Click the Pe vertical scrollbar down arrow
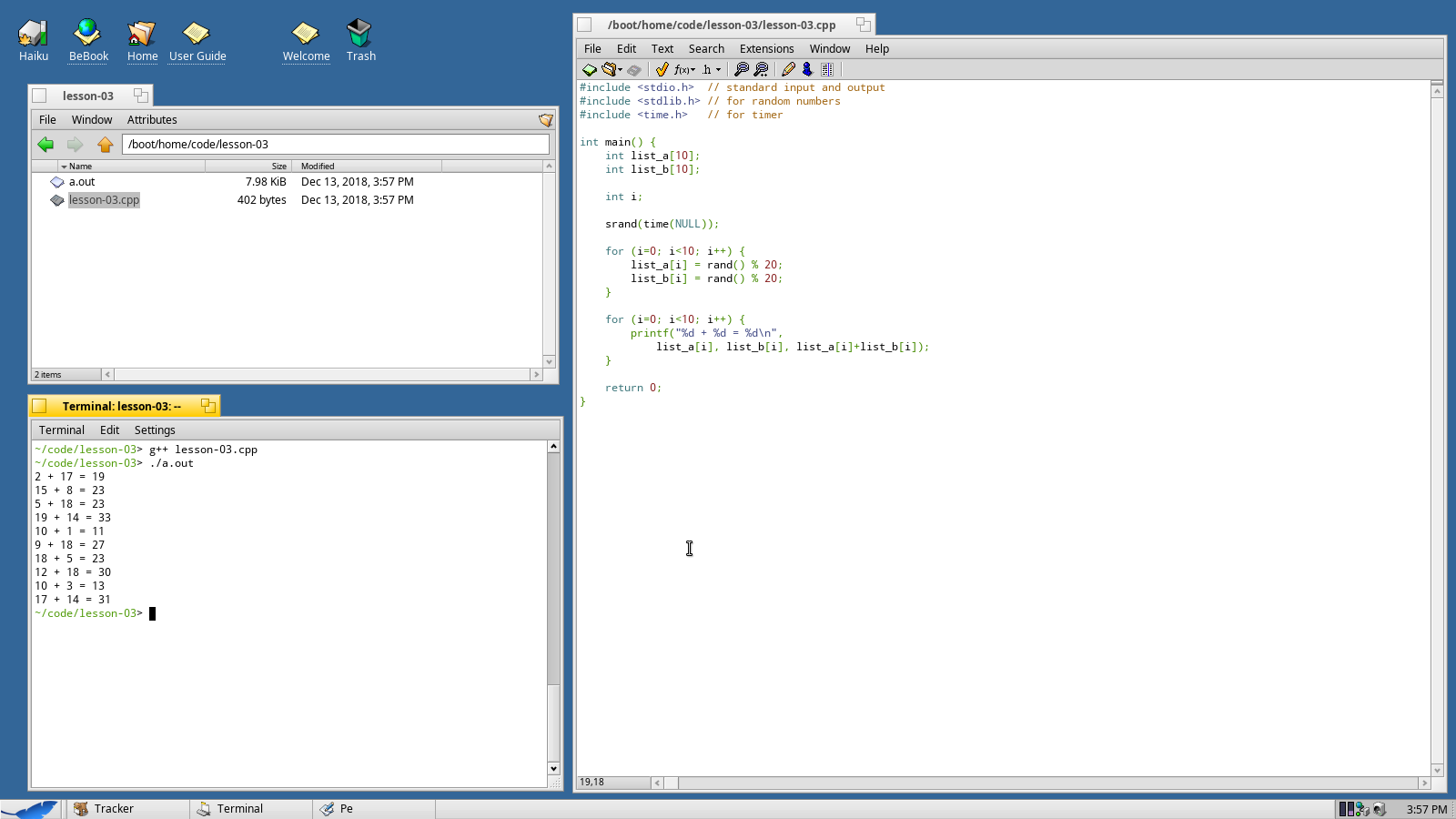The image size is (1456, 819). pyautogui.click(x=1438, y=770)
